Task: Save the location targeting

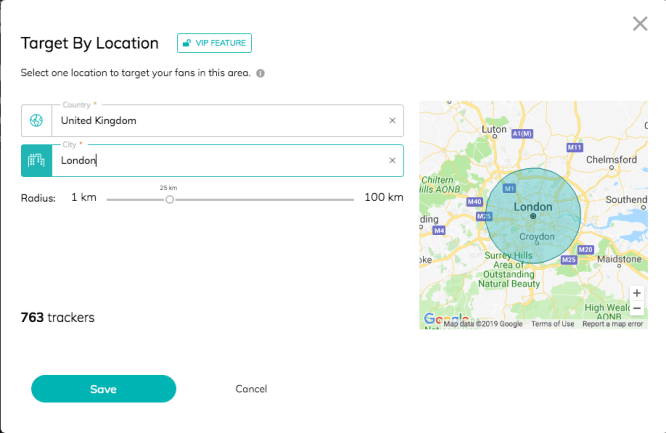Action: pyautogui.click(x=103, y=389)
